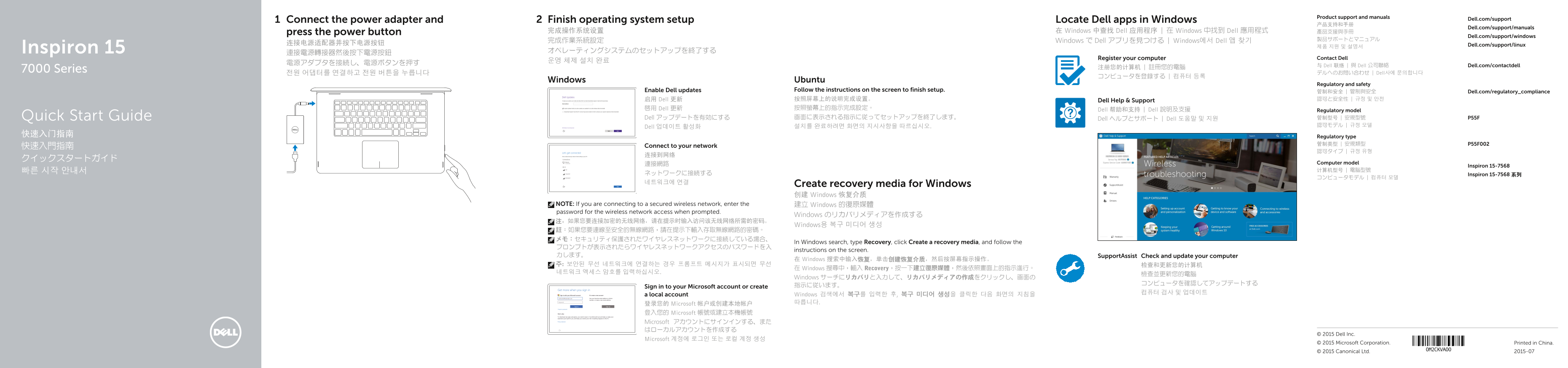Click the regulatory type value "P55F002"
Viewport: 1568px width, 368px height.
click(1479, 144)
